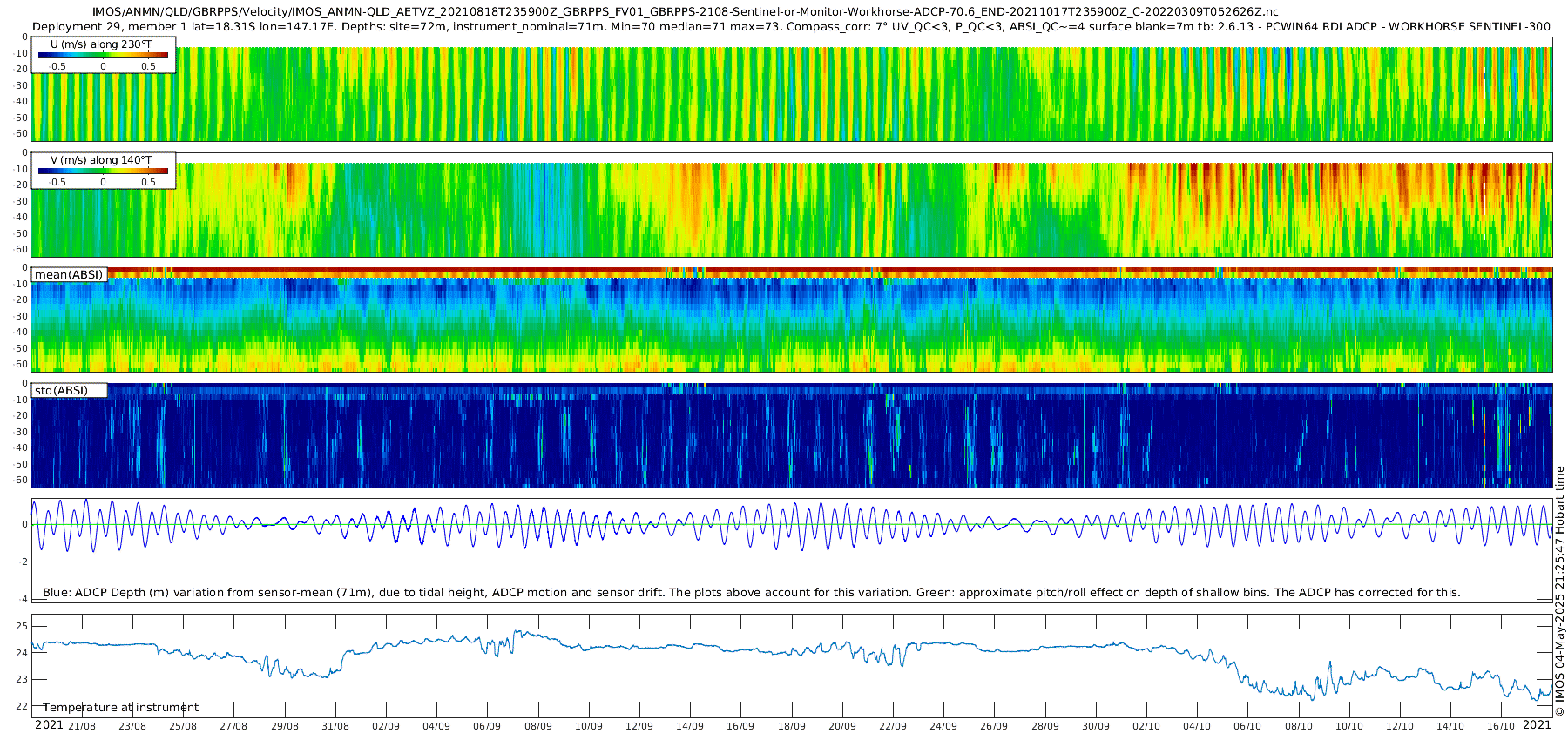
Task: Click the 2021 year label at bottom left
Action: [49, 725]
